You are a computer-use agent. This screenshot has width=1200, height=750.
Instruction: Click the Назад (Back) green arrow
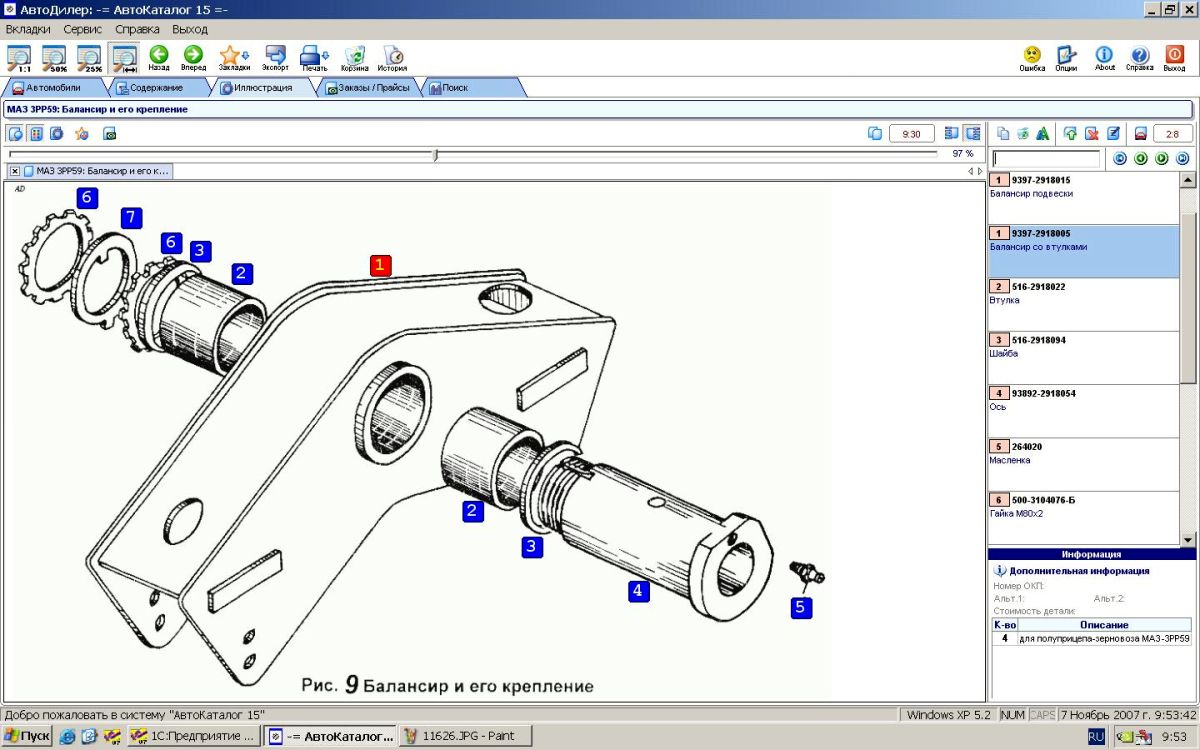point(158,57)
